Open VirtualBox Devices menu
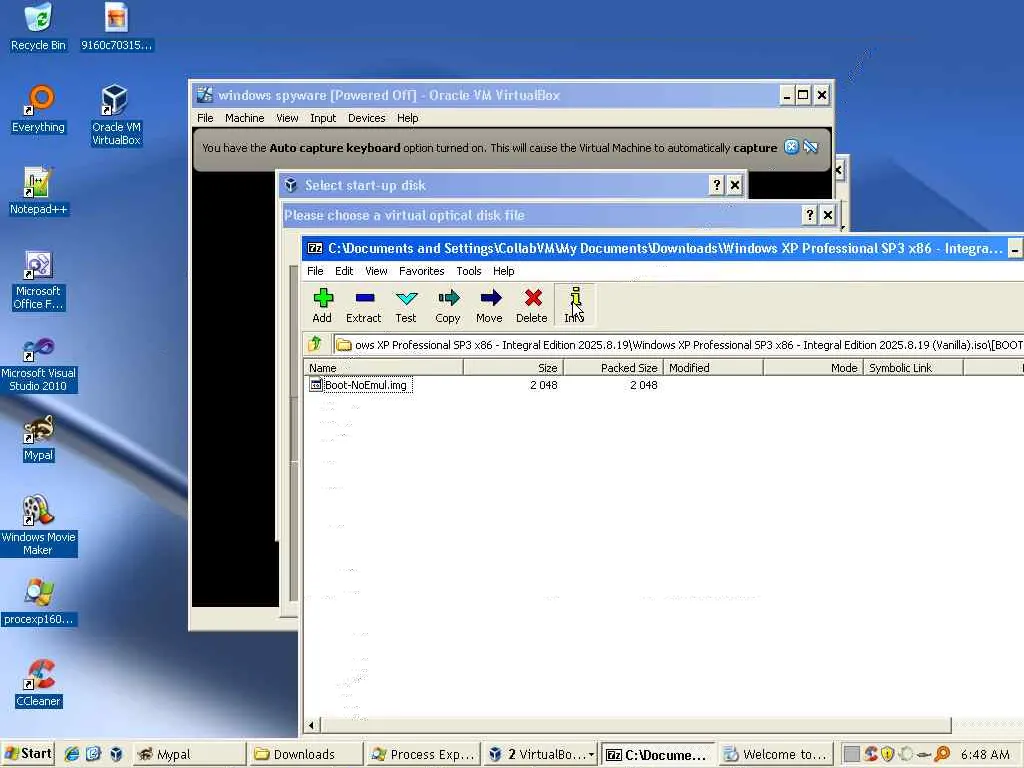The height and width of the screenshot is (768, 1024). [366, 118]
